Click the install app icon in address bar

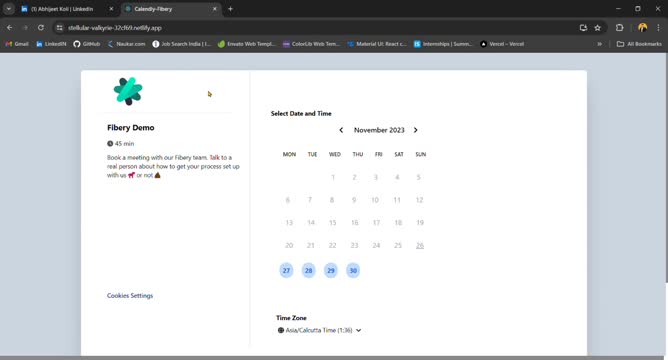point(583,28)
